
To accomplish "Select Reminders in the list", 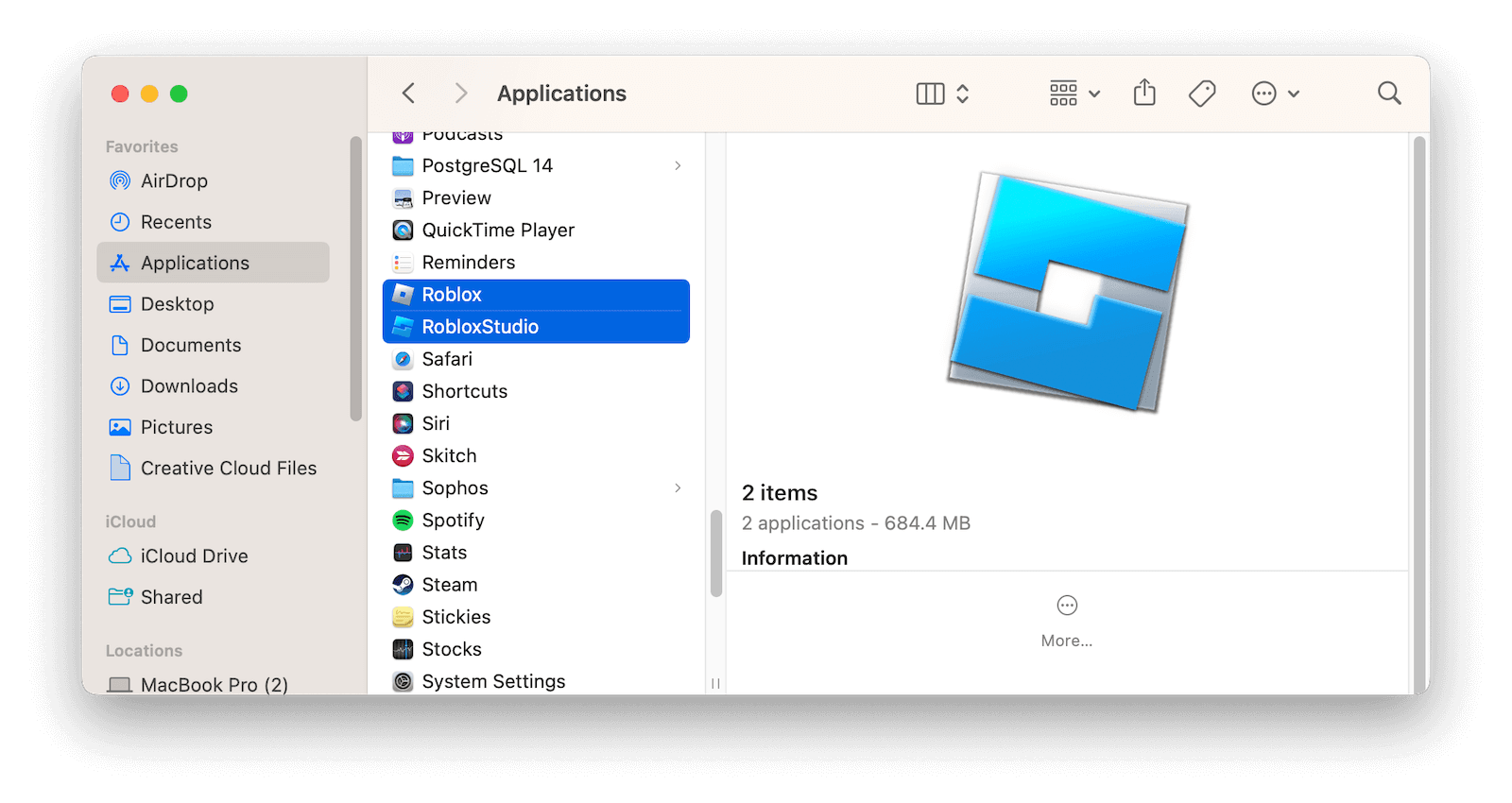I will click(x=536, y=263).
